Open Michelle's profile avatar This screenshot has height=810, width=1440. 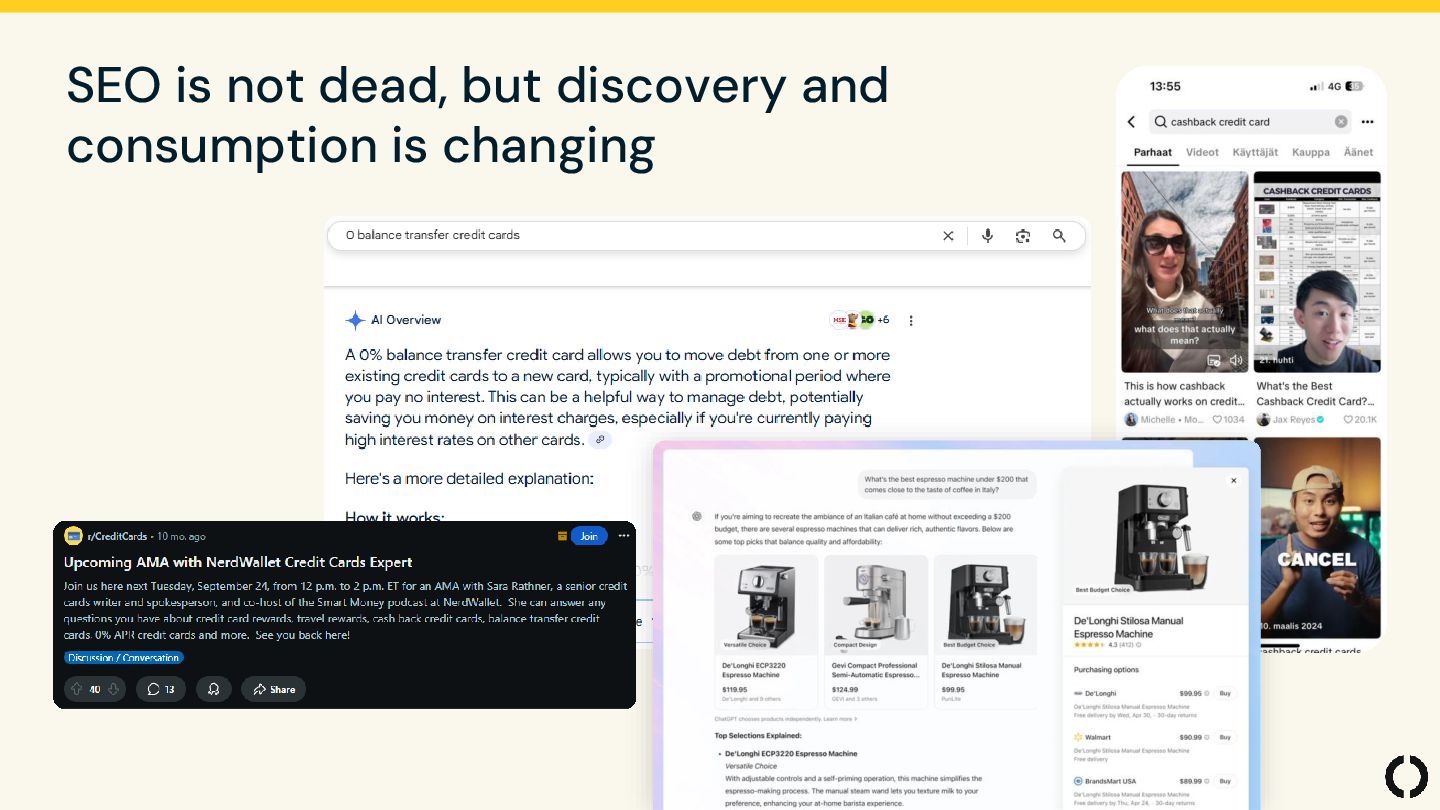[x=1131, y=420]
